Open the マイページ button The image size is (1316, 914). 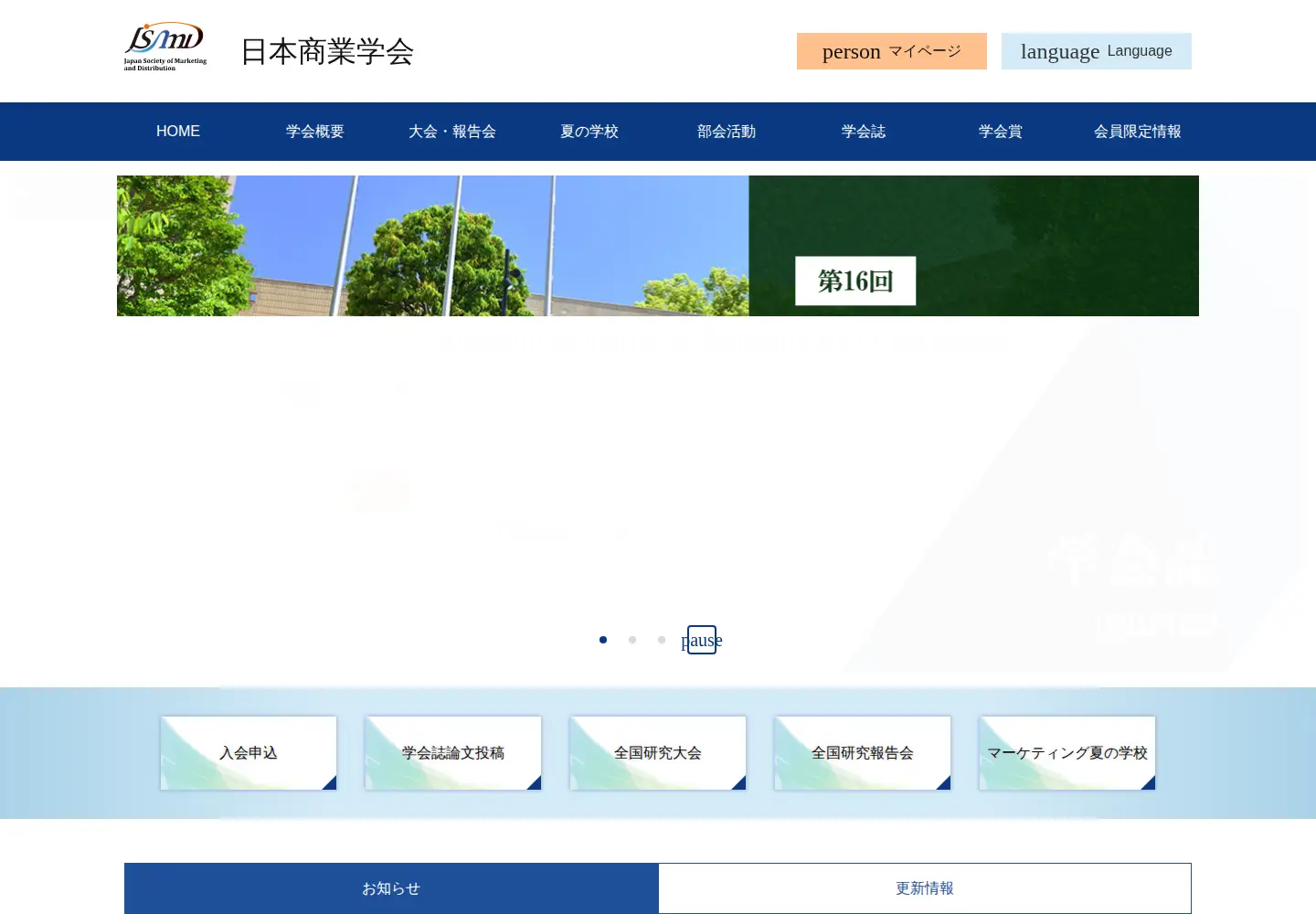coord(892,51)
